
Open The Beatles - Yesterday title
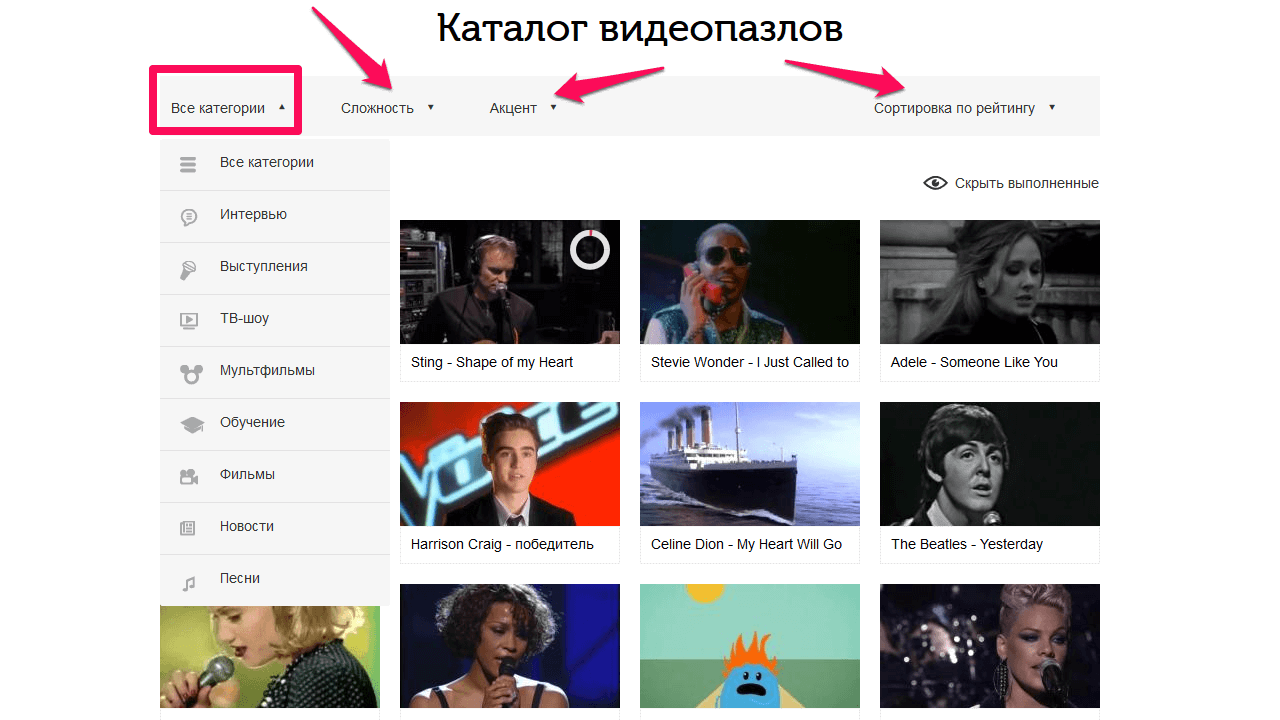click(x=967, y=544)
